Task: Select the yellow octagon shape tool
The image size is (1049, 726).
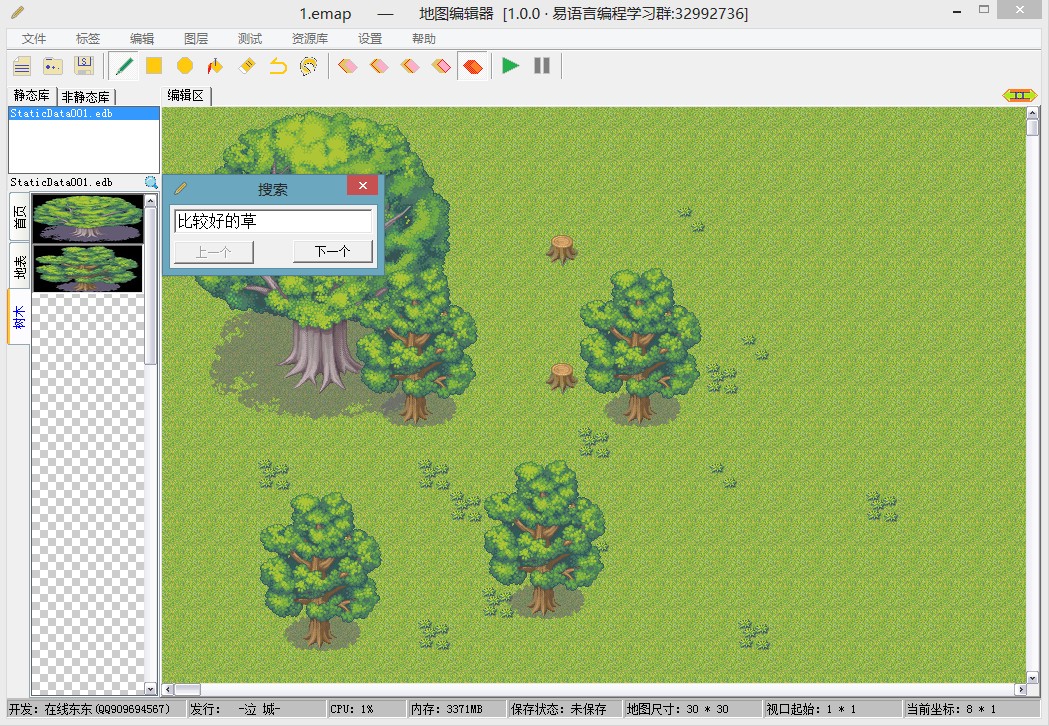Action: tap(185, 66)
